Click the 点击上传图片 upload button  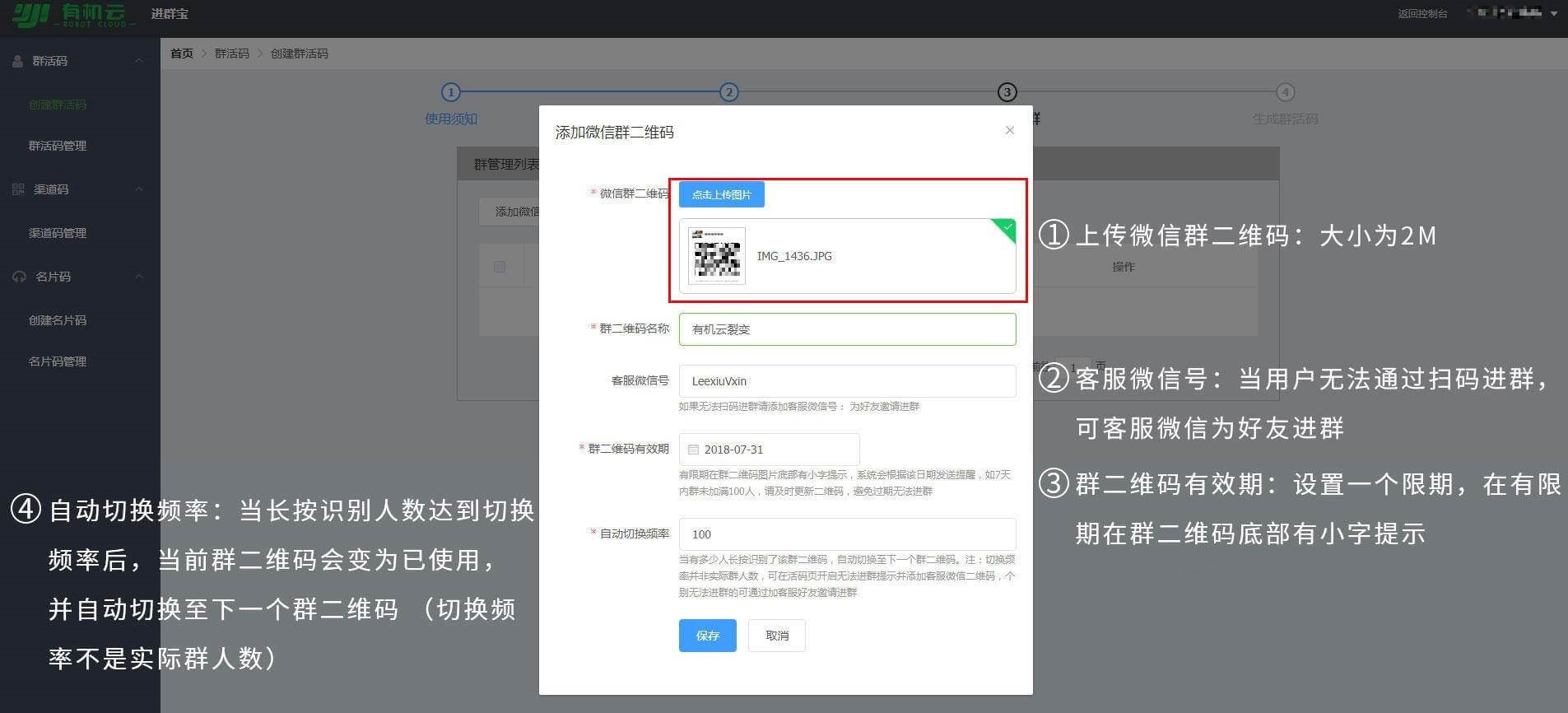click(721, 194)
